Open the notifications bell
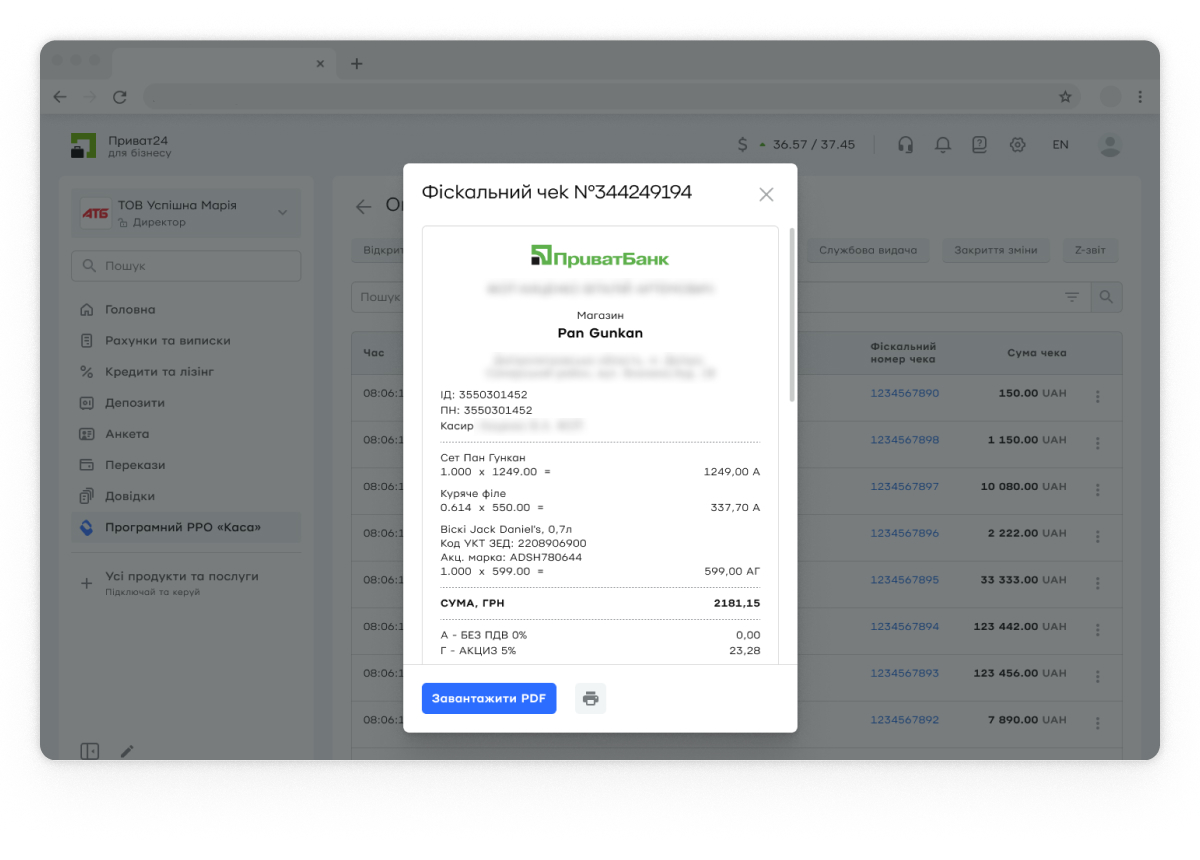Screen dimensions: 1200x860 (x=942, y=145)
